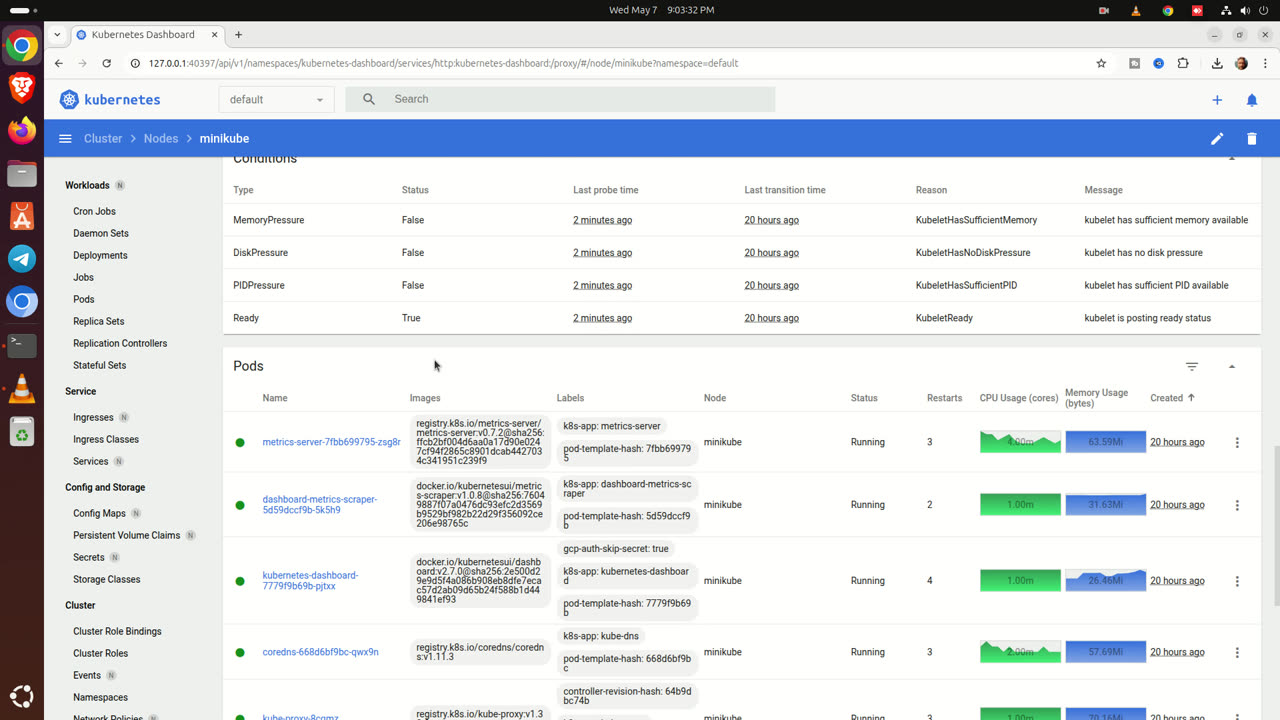Go to the Nodes breadcrumb
This screenshot has width=1280, height=720.
click(161, 139)
